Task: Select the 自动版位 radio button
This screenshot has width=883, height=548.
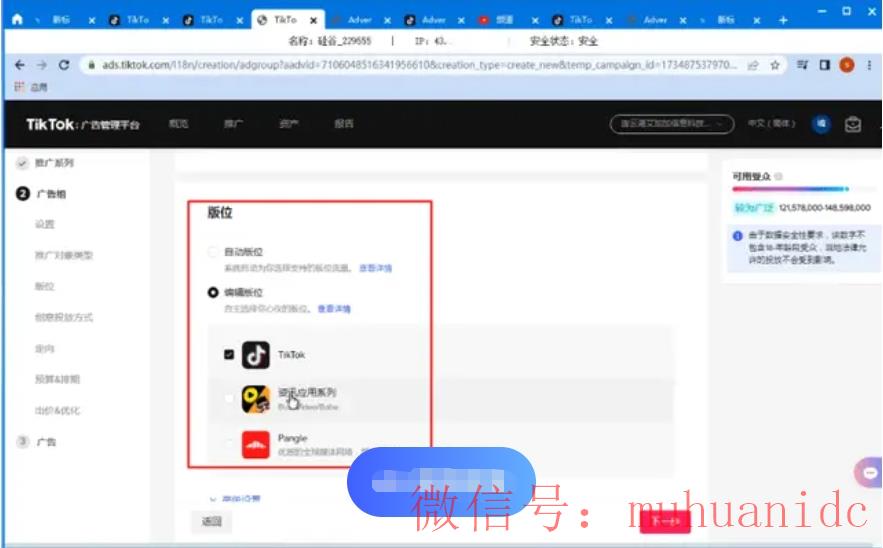Action: point(213,252)
